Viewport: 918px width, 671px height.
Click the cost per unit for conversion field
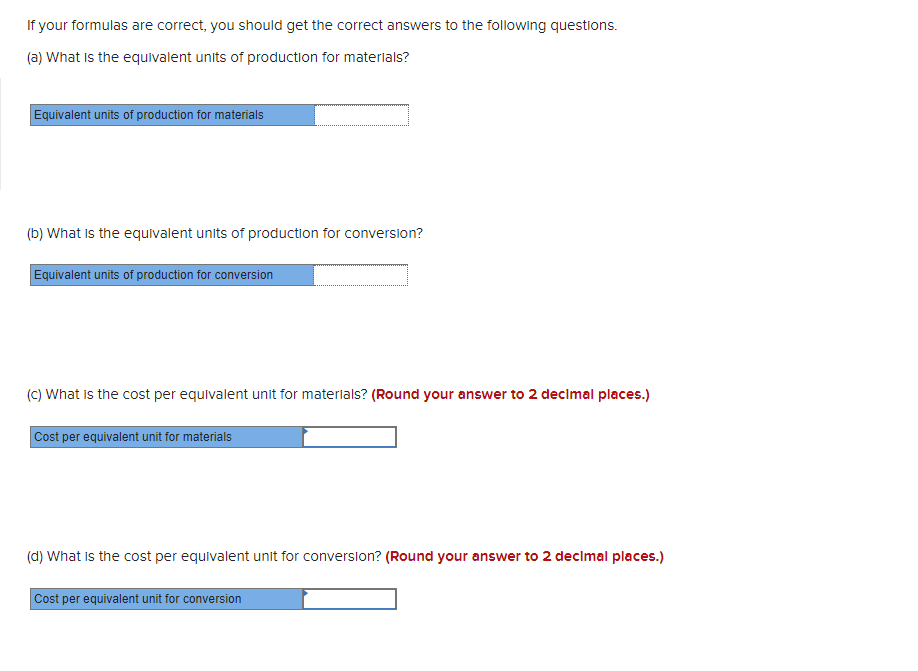tap(350, 598)
